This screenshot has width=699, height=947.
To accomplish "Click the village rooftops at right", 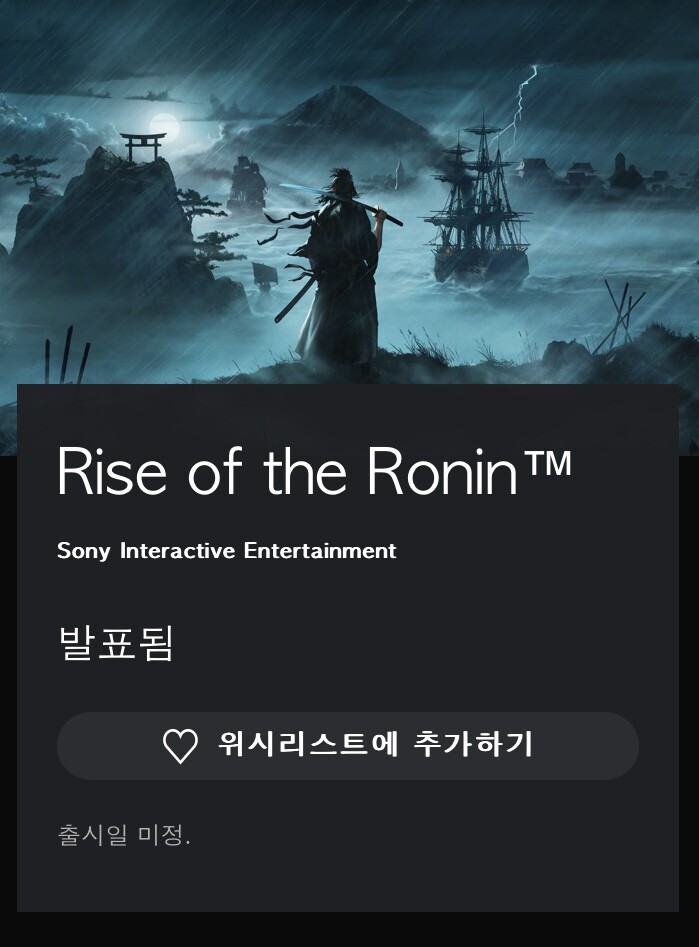I will coord(598,172).
